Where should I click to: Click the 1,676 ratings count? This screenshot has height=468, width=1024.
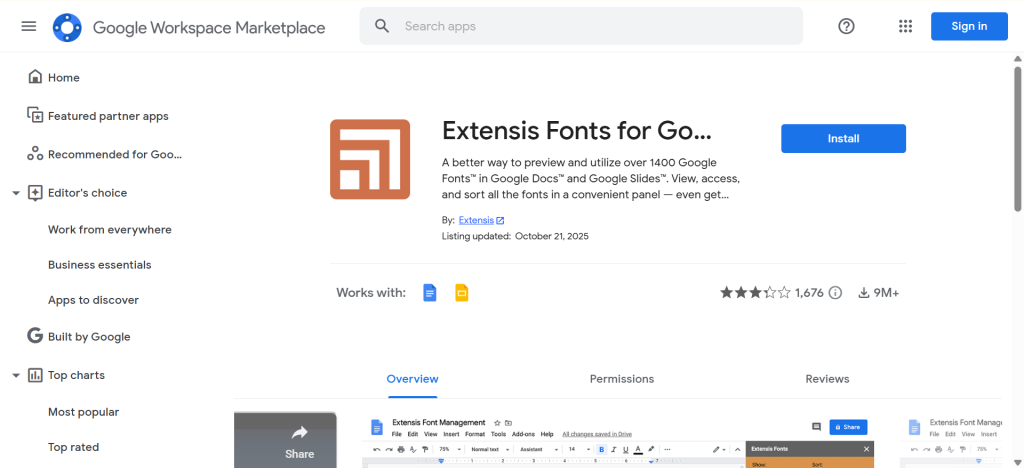click(x=809, y=292)
